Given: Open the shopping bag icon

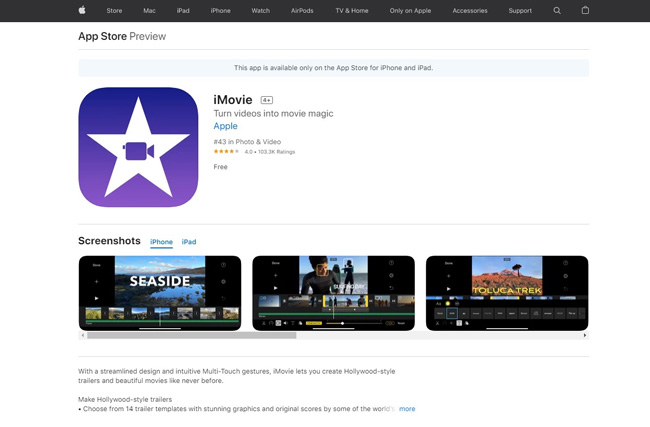Looking at the screenshot, I should pyautogui.click(x=585, y=10).
